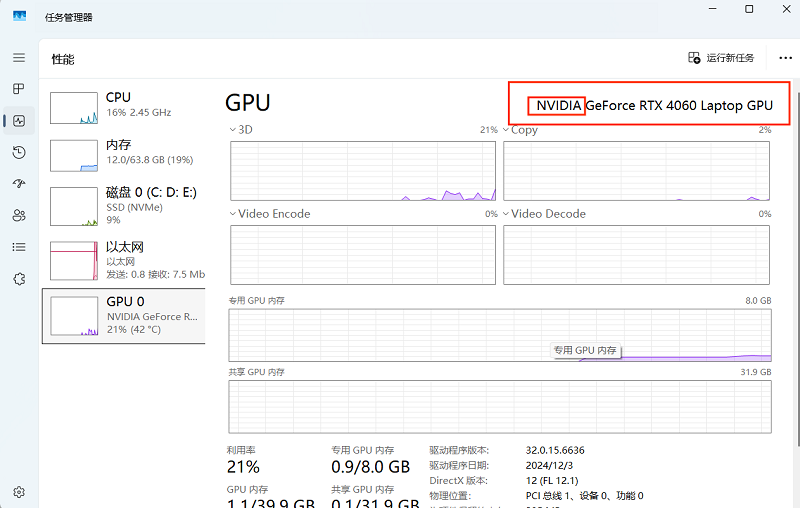Click the large GPU heading
This screenshot has height=508, width=800.
(x=247, y=103)
